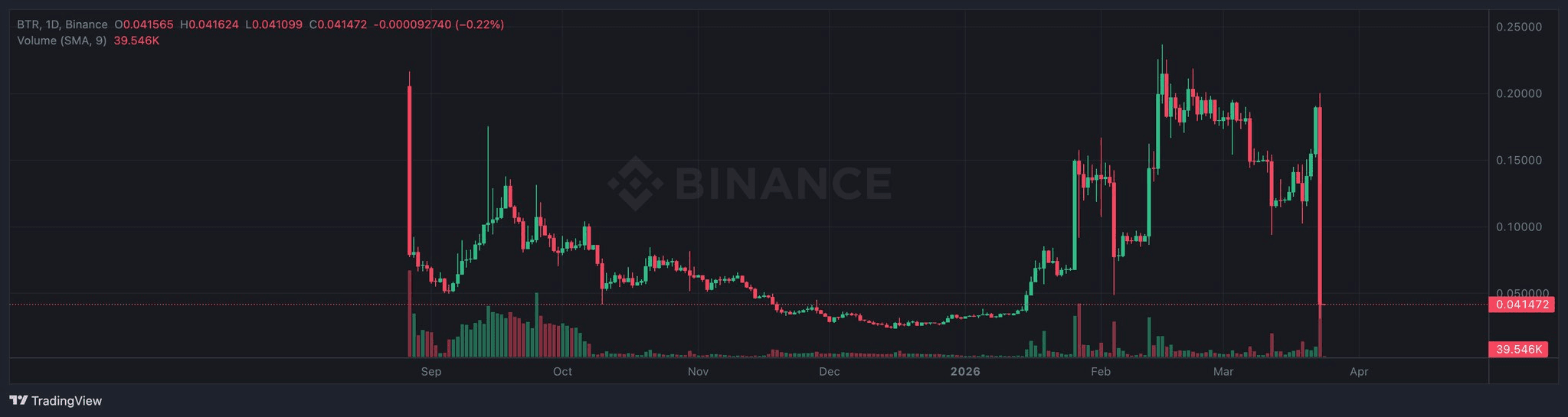Click the Feb label on time axis
The height and width of the screenshot is (417, 1568).
coord(1101,372)
